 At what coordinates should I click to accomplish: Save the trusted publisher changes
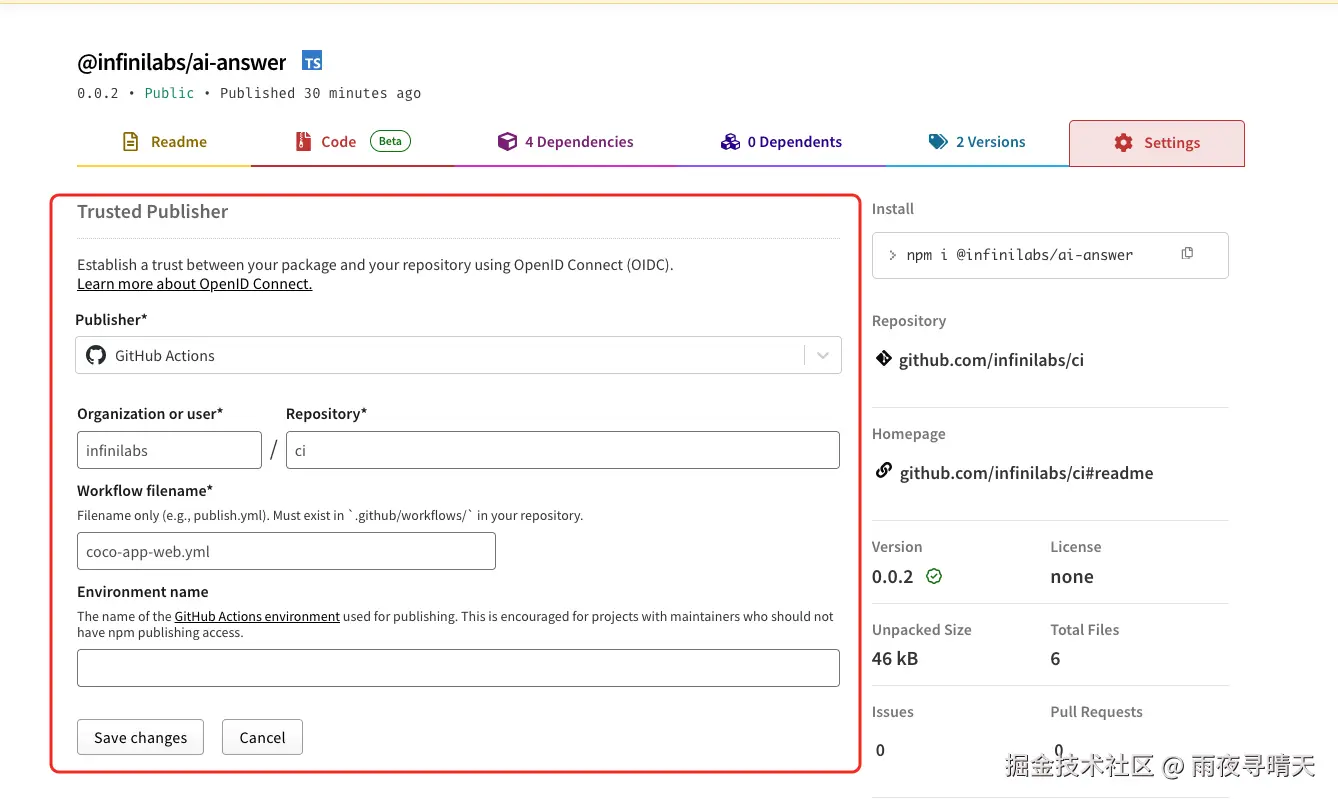140,737
